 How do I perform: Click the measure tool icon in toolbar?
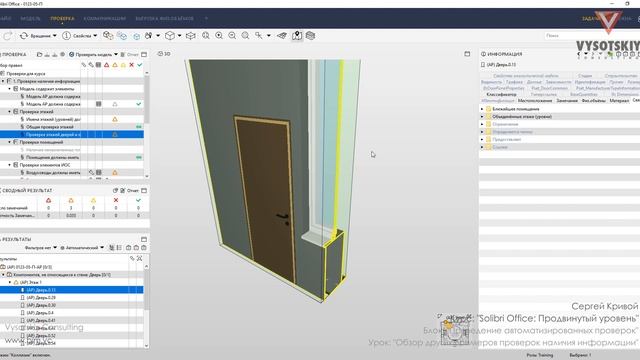coord(259,36)
